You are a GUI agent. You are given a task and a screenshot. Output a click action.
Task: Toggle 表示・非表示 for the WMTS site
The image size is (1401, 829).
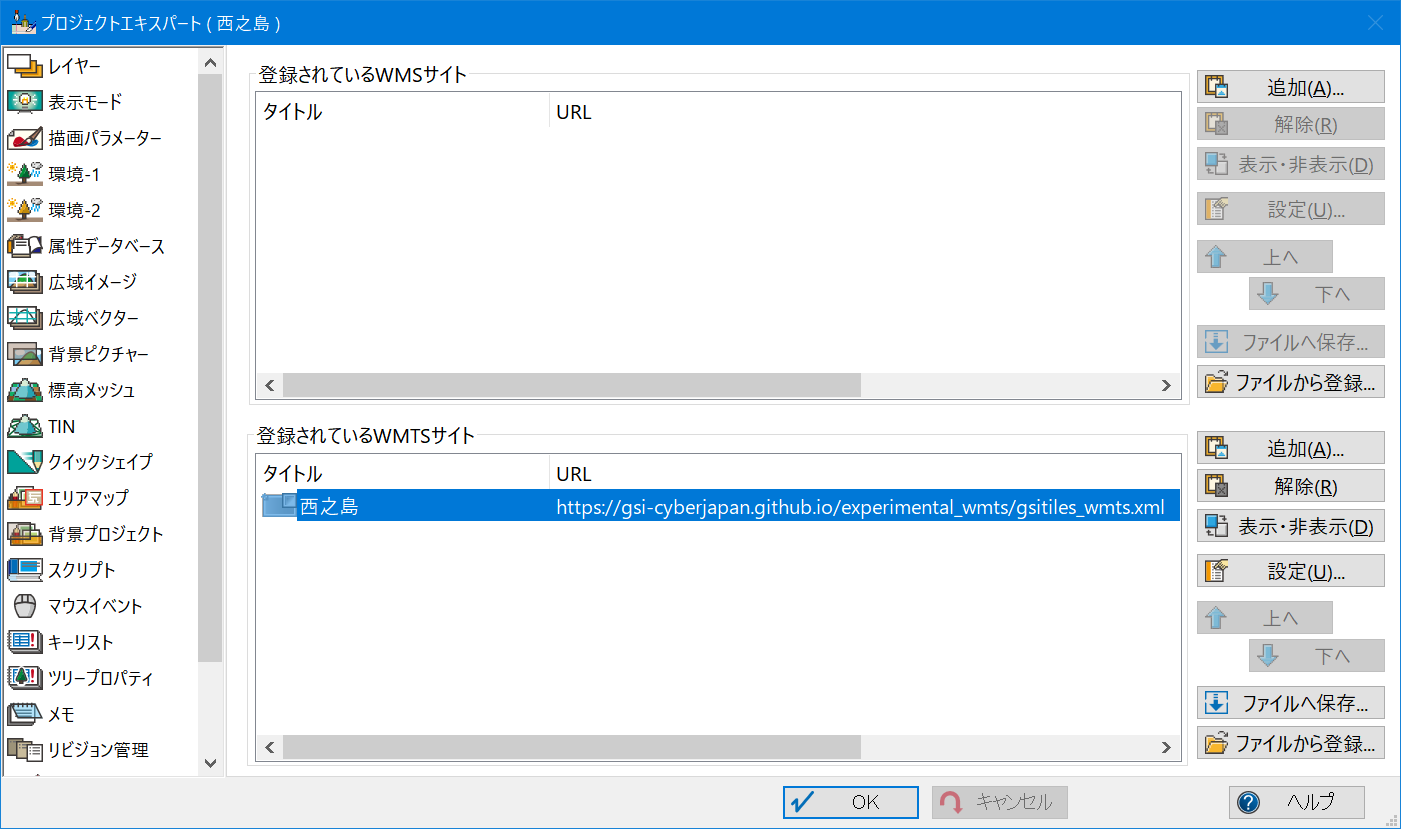[1290, 526]
